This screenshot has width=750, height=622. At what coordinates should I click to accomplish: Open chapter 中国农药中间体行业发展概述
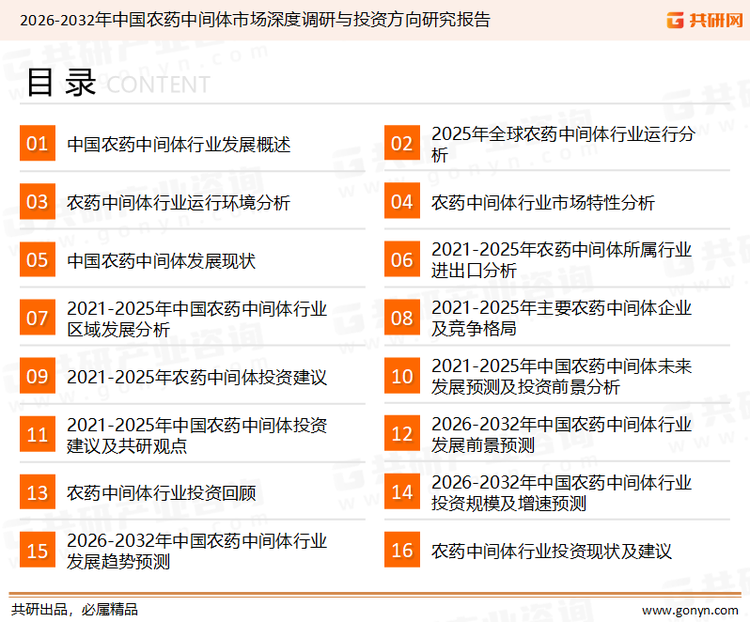tap(178, 145)
